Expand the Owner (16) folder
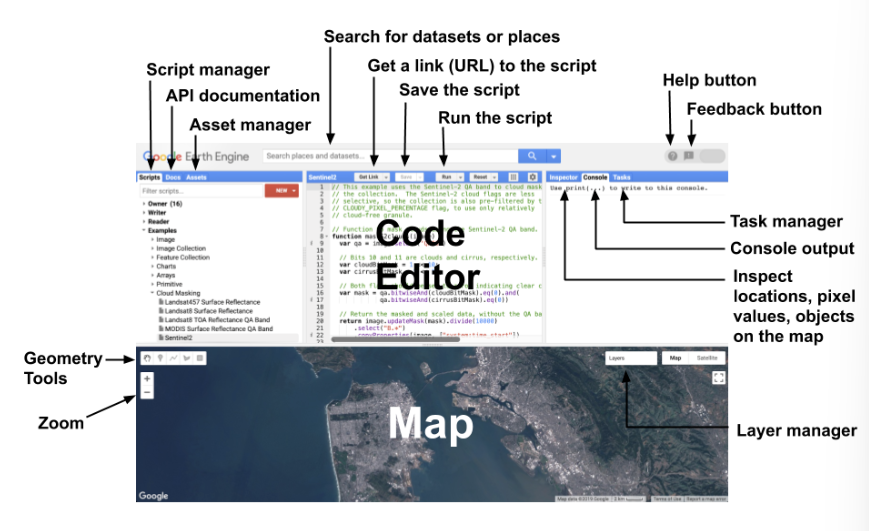Screen dimensions: 869x531 tap(144, 204)
